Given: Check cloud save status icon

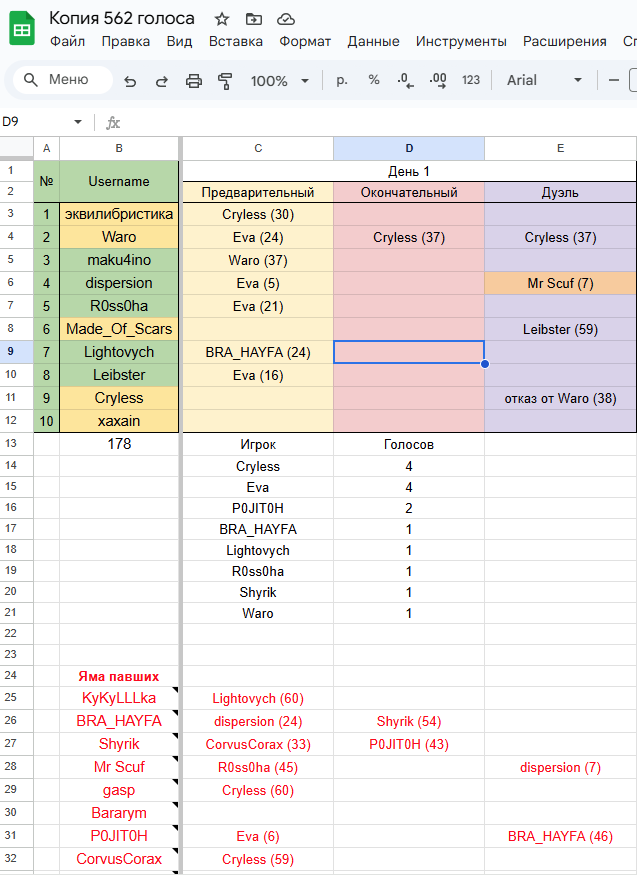Looking at the screenshot, I should pyautogui.click(x=286, y=19).
